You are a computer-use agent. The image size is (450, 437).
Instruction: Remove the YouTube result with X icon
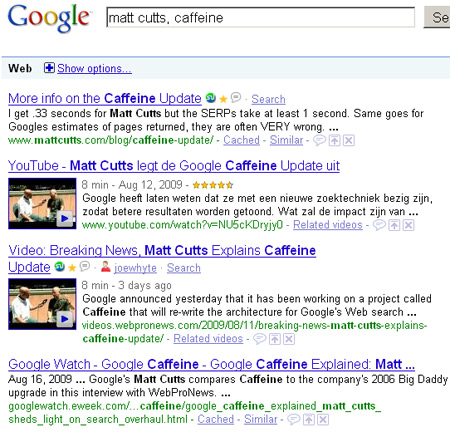(408, 225)
